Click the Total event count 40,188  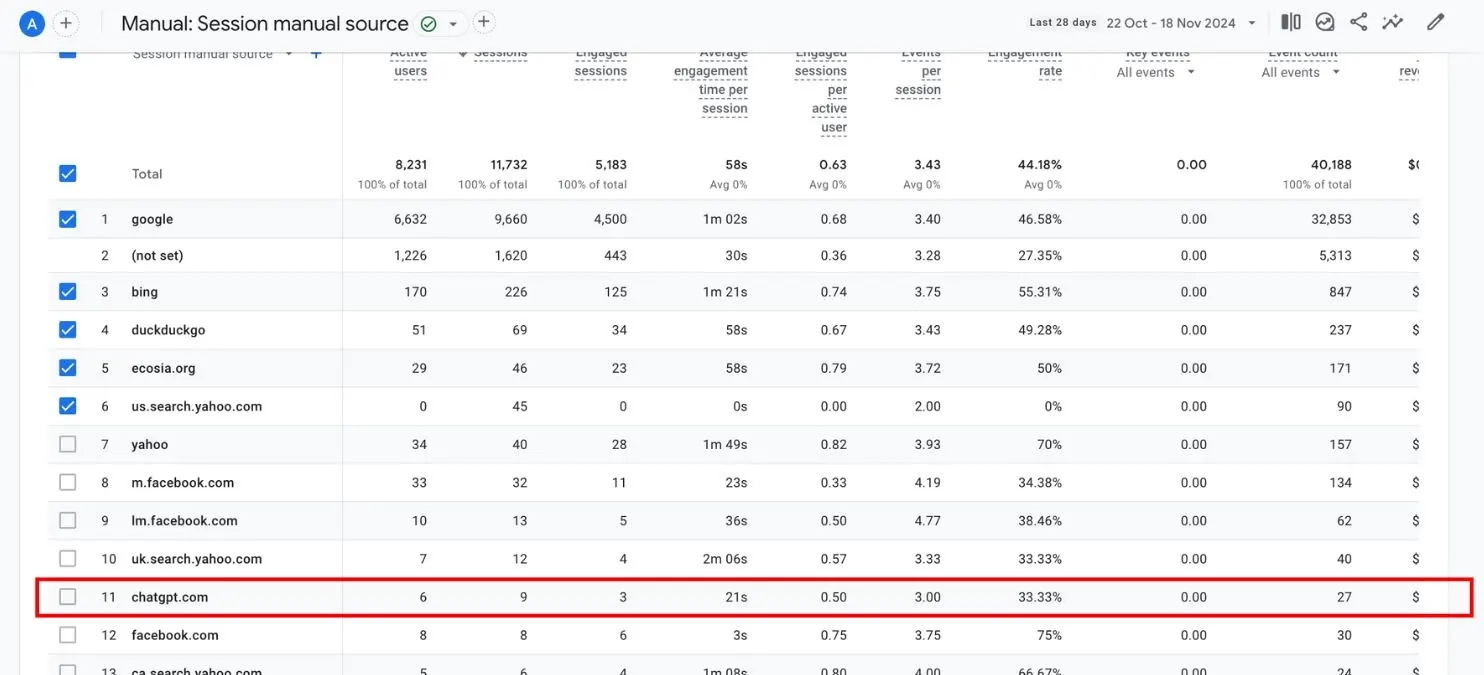(x=1331, y=164)
